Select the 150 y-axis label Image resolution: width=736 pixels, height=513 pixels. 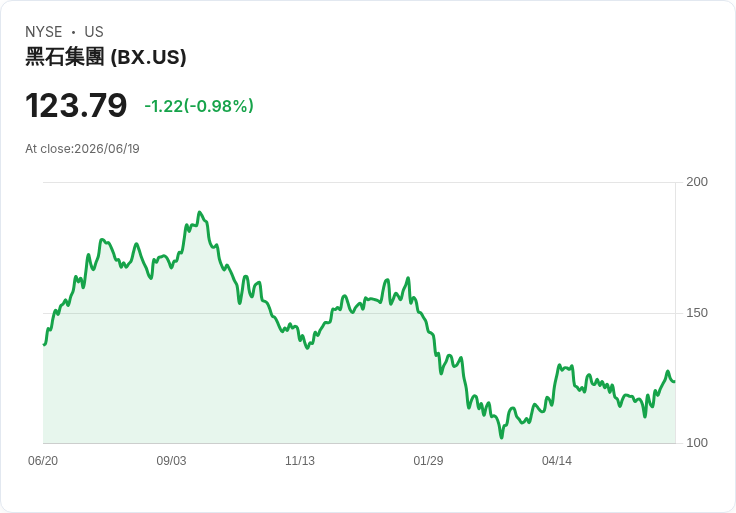coord(697,313)
